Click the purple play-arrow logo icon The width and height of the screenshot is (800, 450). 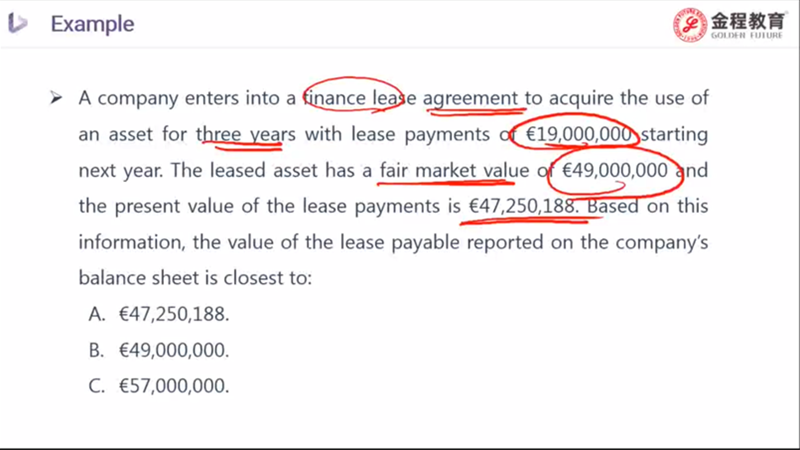(18, 23)
